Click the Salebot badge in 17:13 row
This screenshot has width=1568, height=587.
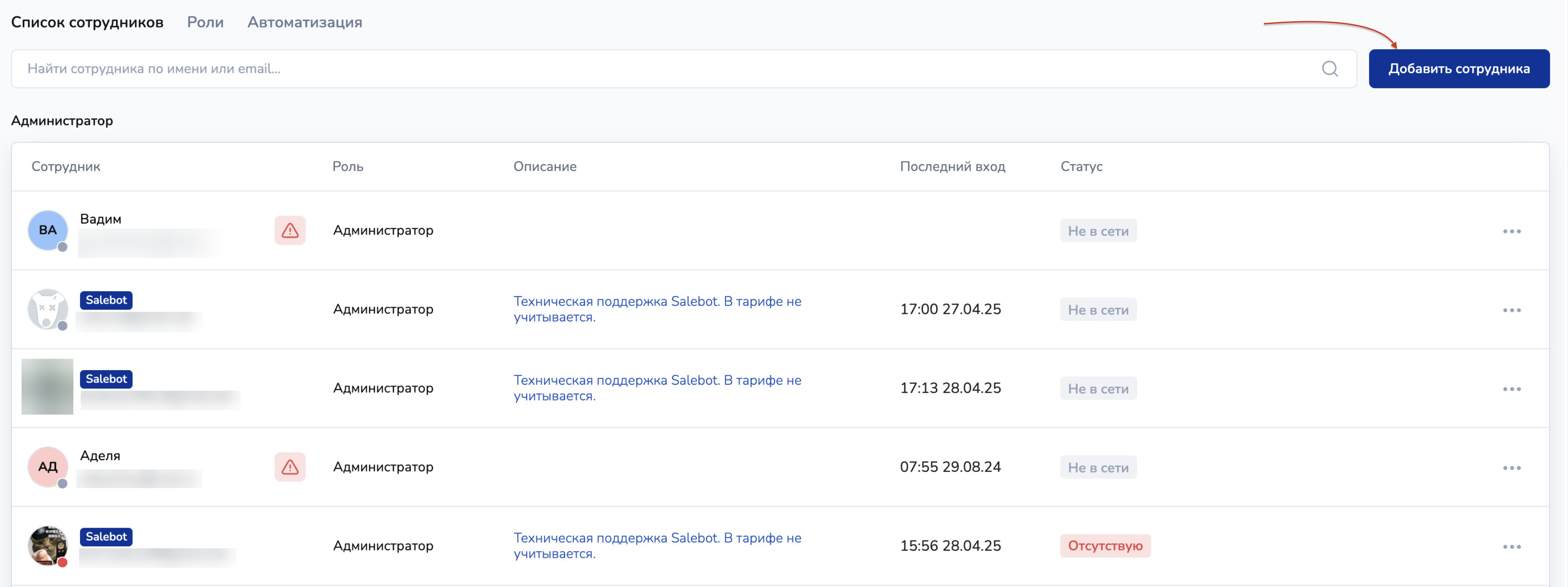[106, 379]
